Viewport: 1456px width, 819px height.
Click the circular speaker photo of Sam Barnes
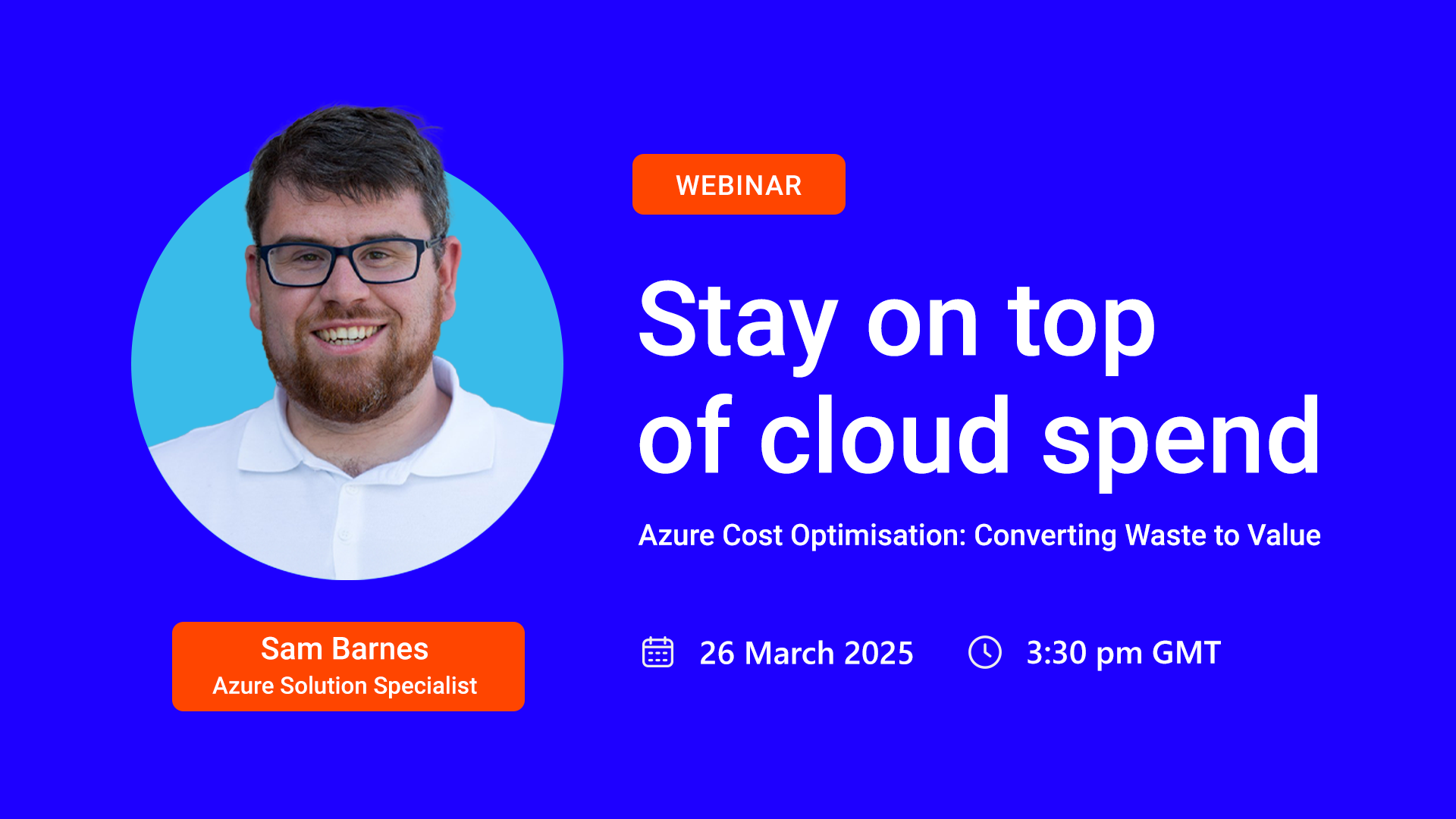(346, 364)
